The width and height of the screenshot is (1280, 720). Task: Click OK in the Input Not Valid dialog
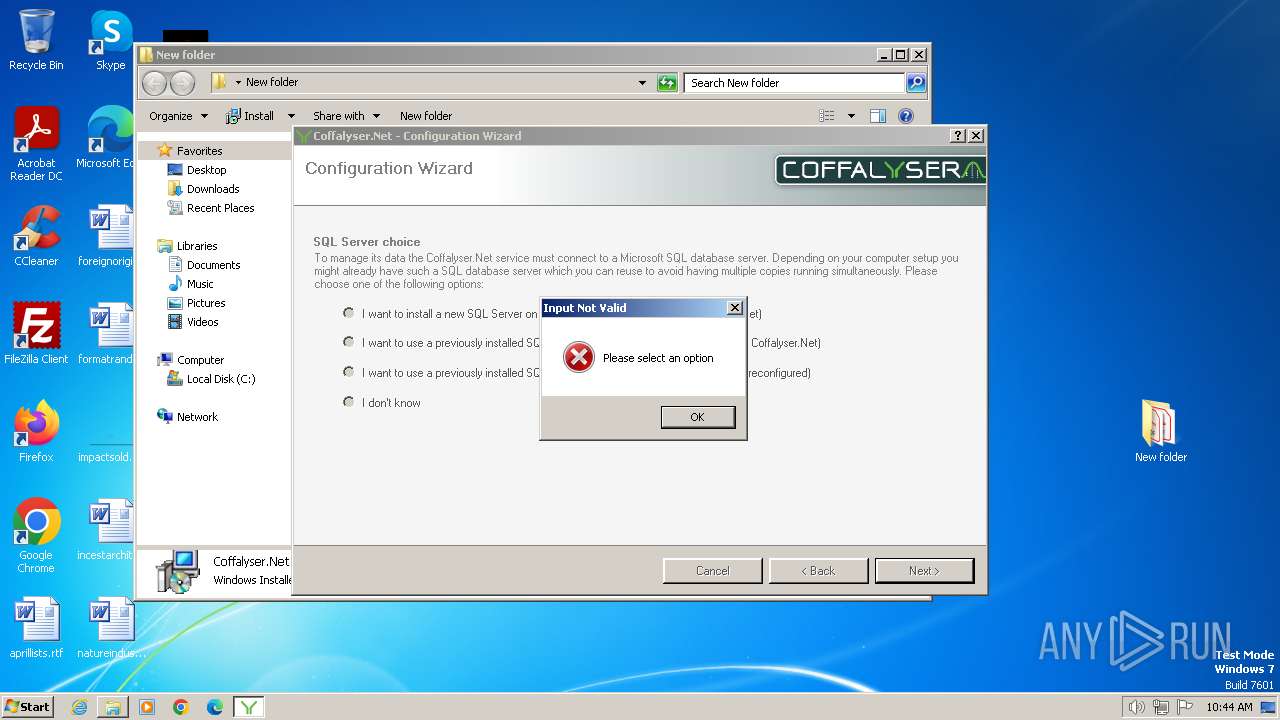point(698,417)
